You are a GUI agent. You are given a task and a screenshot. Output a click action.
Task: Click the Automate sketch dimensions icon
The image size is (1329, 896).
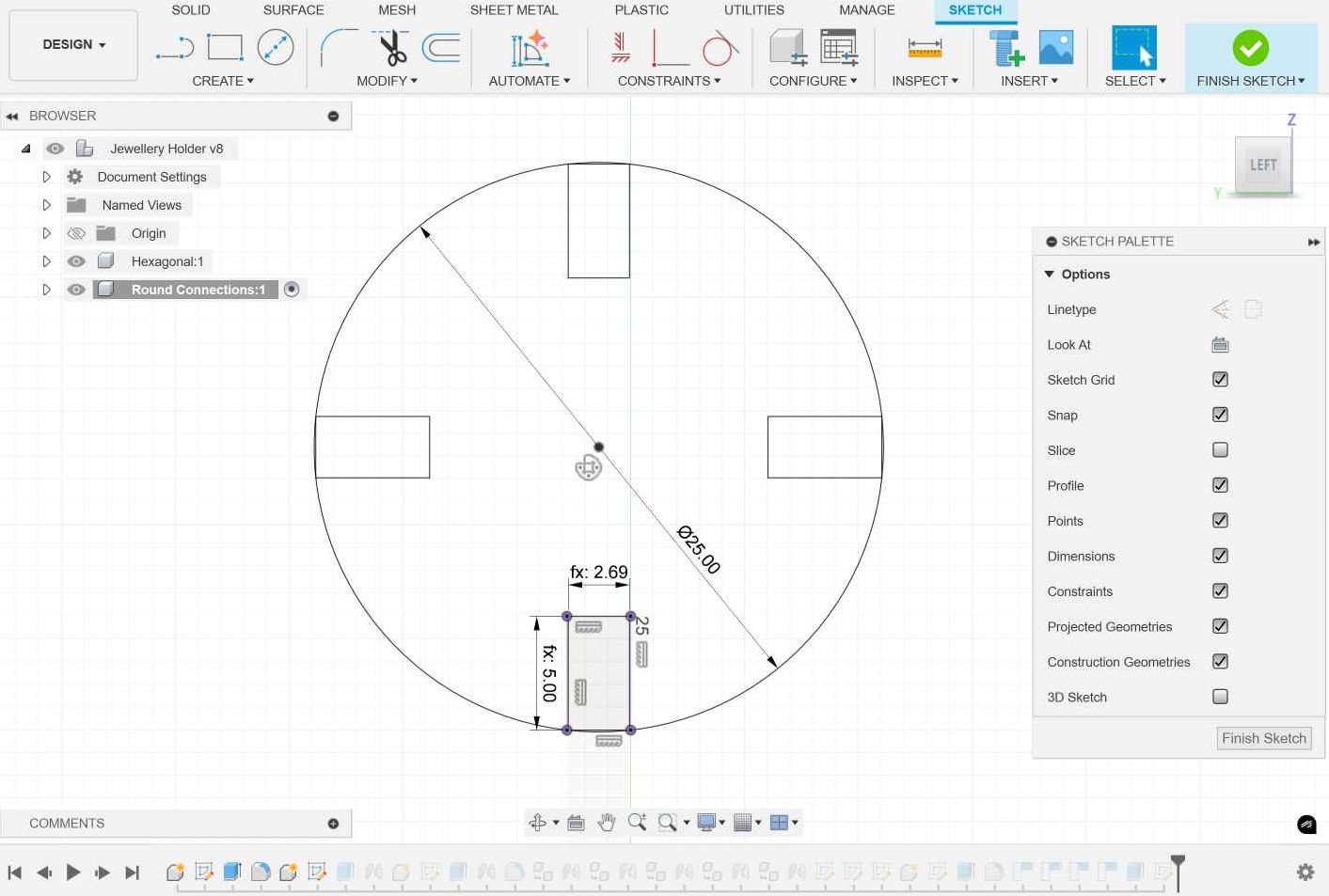coord(530,48)
